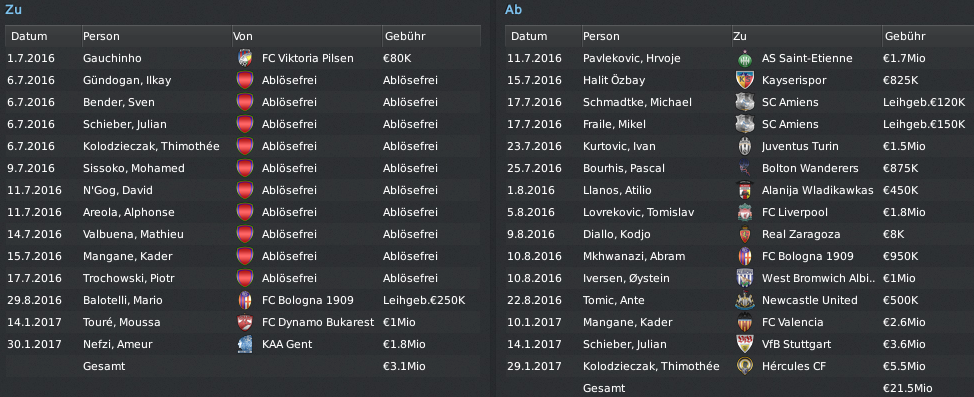Click the Kayserispor club badge

pos(744,80)
